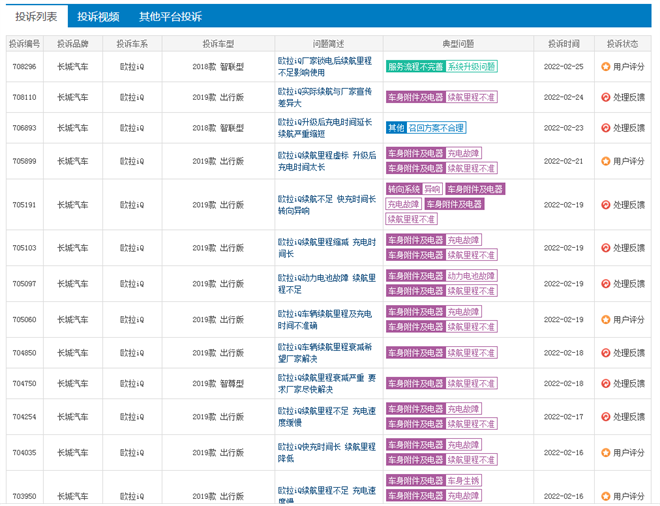660x506 pixels.
Task: Switch to the 投诉列表 tab
Action: 36,17
